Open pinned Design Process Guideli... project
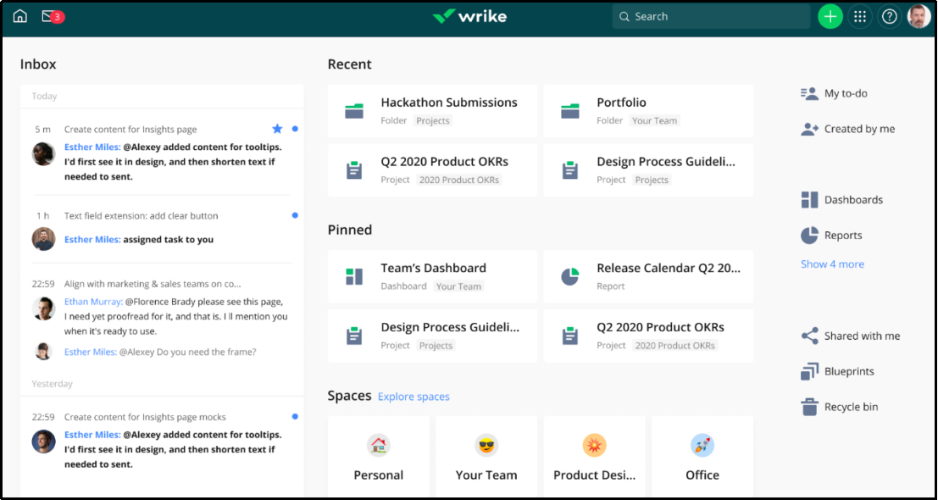Screen dimensions: 938x500 tap(432, 336)
